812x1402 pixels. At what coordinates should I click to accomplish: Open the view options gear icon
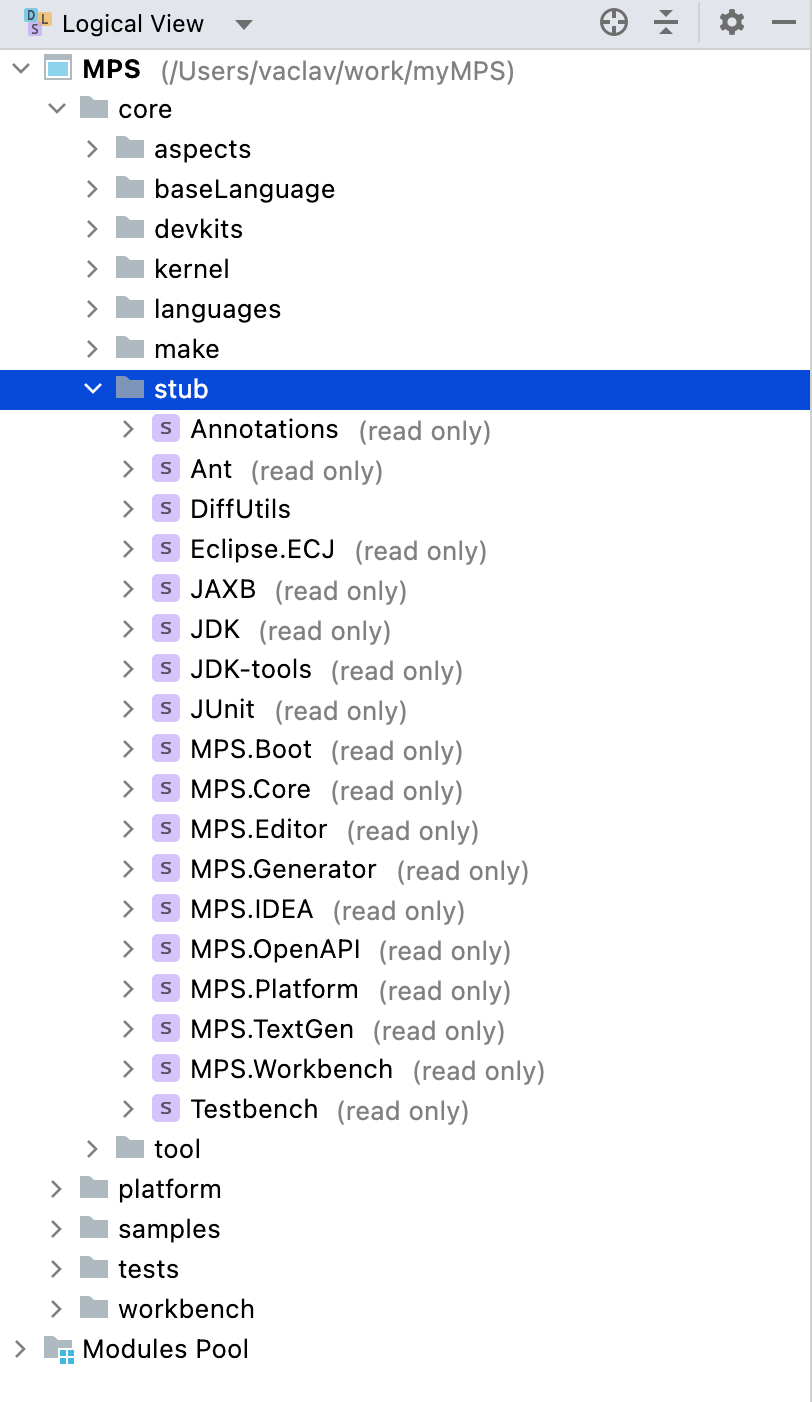tap(731, 21)
